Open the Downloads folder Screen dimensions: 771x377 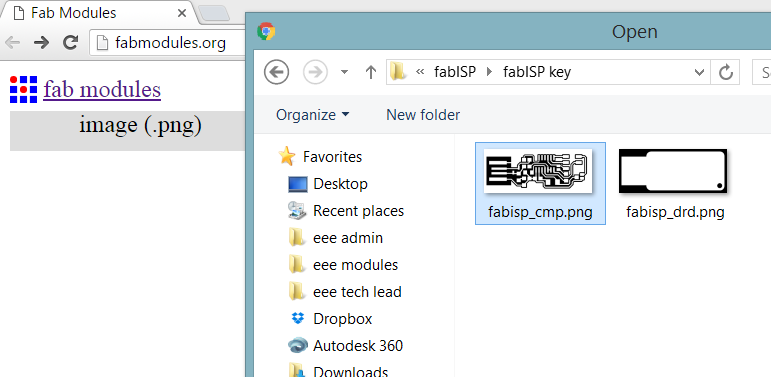click(351, 372)
